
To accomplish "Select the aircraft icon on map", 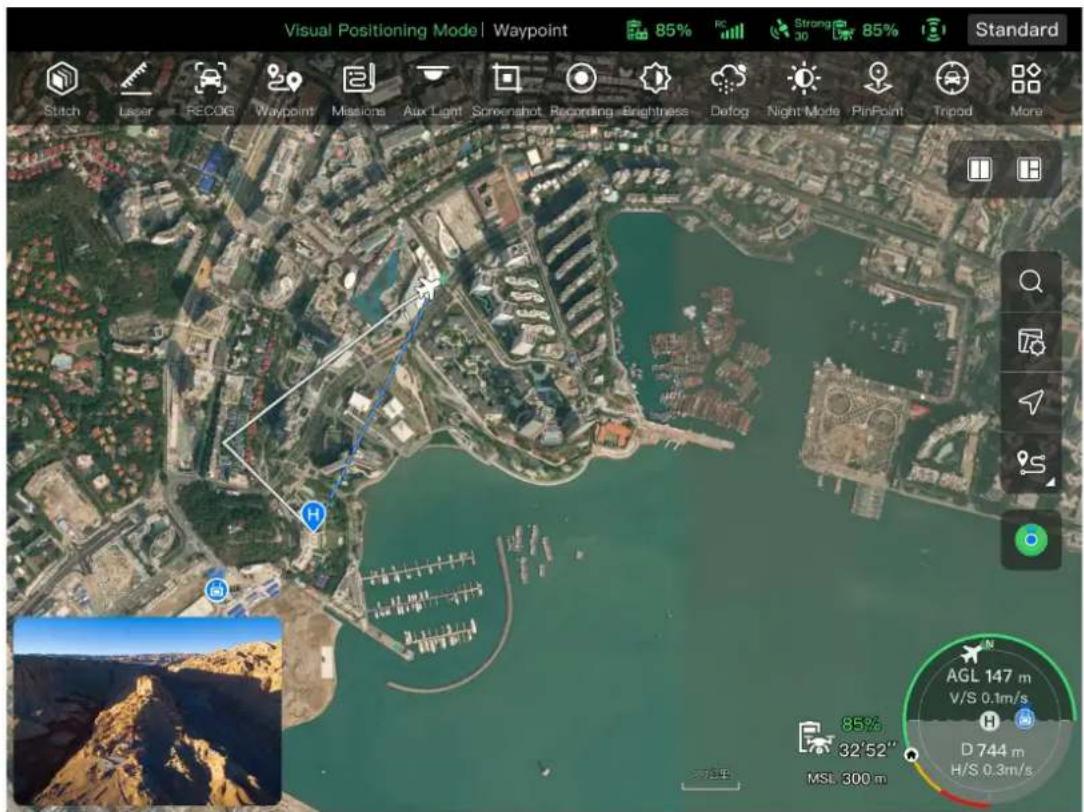I will pyautogui.click(x=429, y=286).
